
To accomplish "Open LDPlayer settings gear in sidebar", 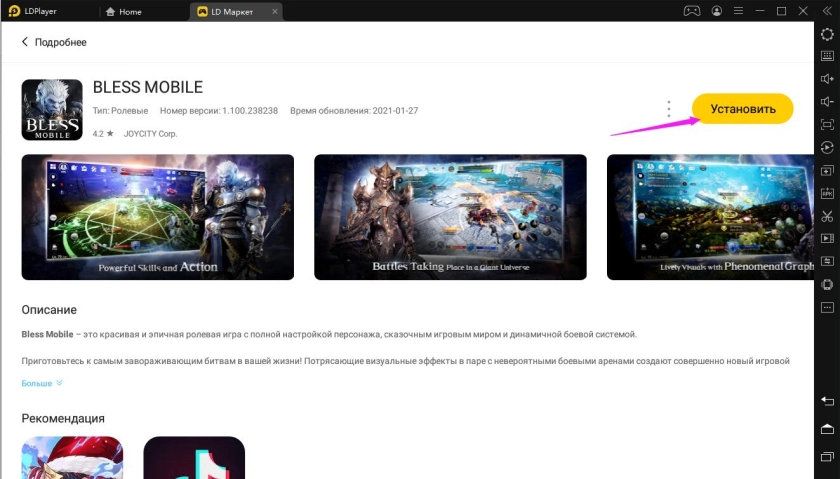I will tap(827, 34).
